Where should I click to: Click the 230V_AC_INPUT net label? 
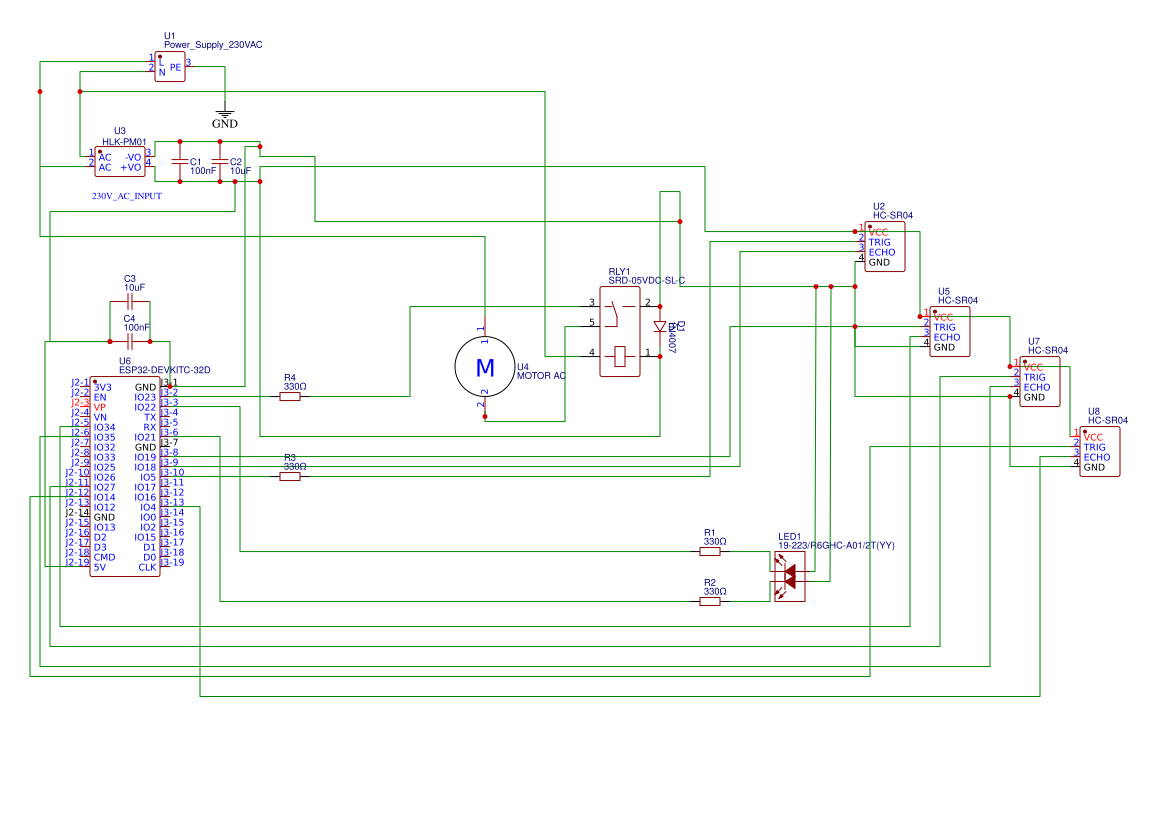pyautogui.click(x=127, y=196)
